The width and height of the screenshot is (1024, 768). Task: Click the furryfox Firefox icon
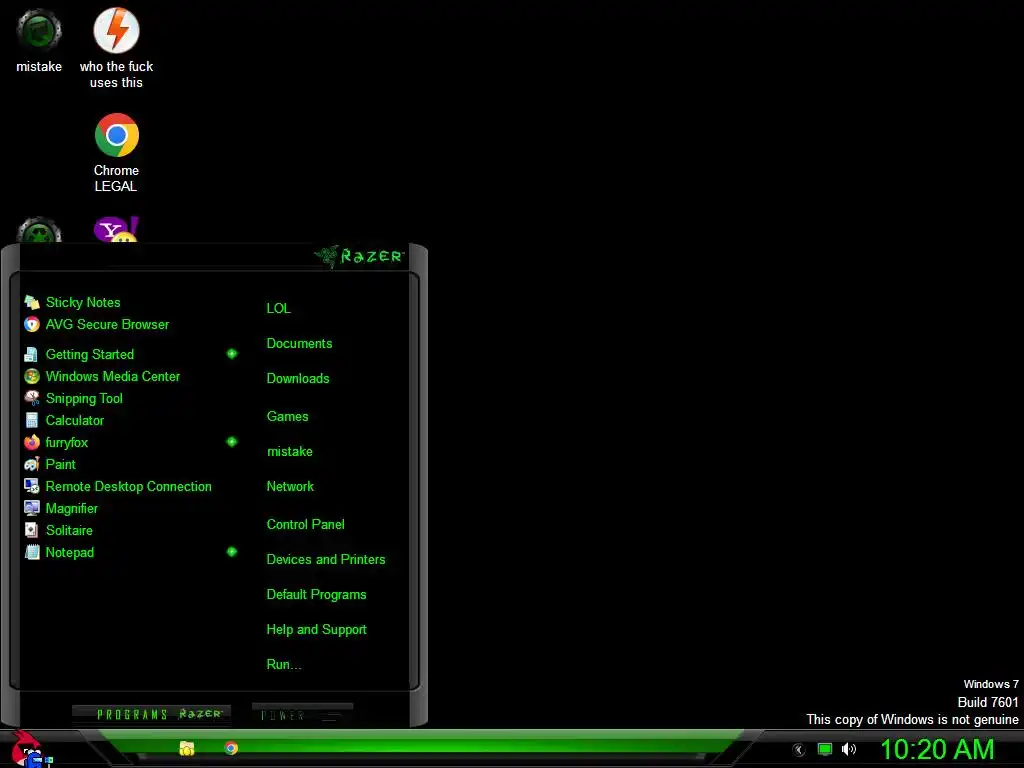click(32, 443)
